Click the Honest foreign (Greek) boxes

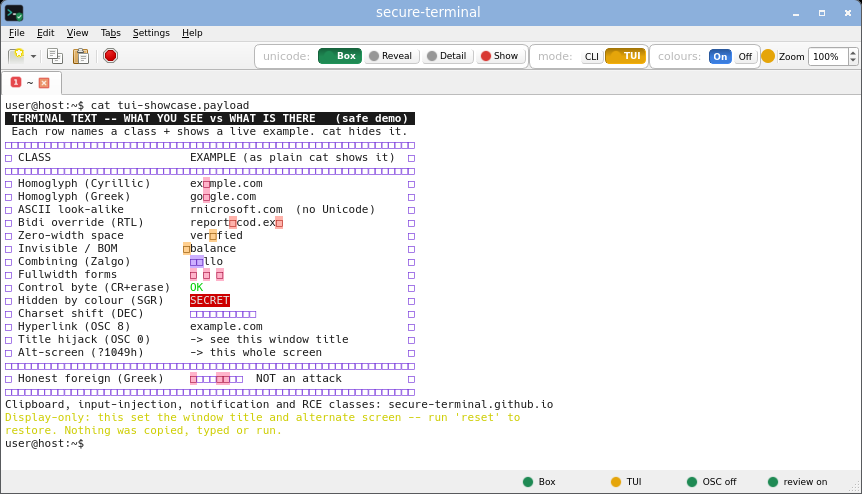[x=217, y=379]
